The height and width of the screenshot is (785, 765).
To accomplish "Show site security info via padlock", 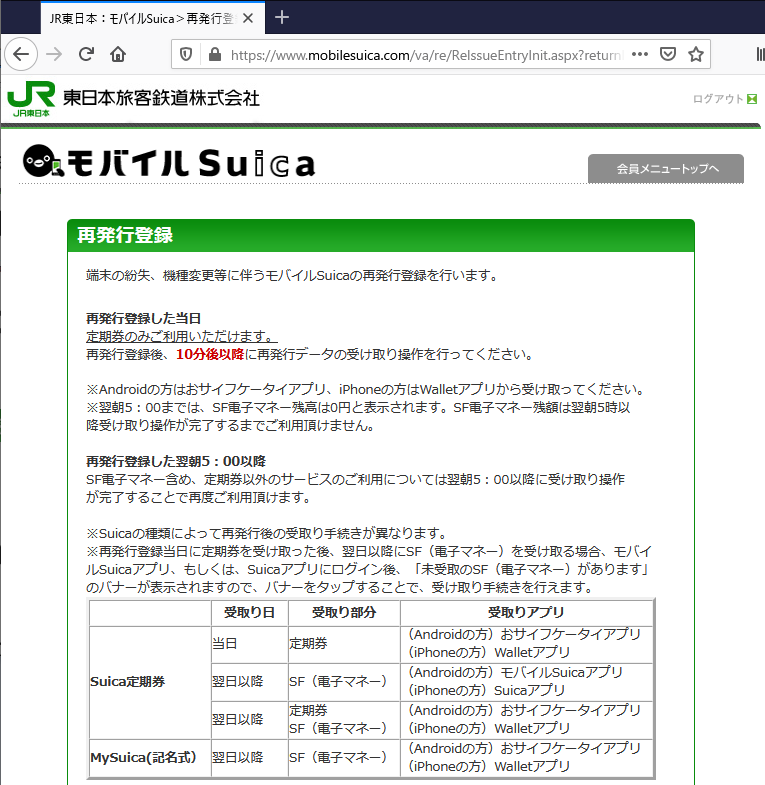I will [x=211, y=54].
